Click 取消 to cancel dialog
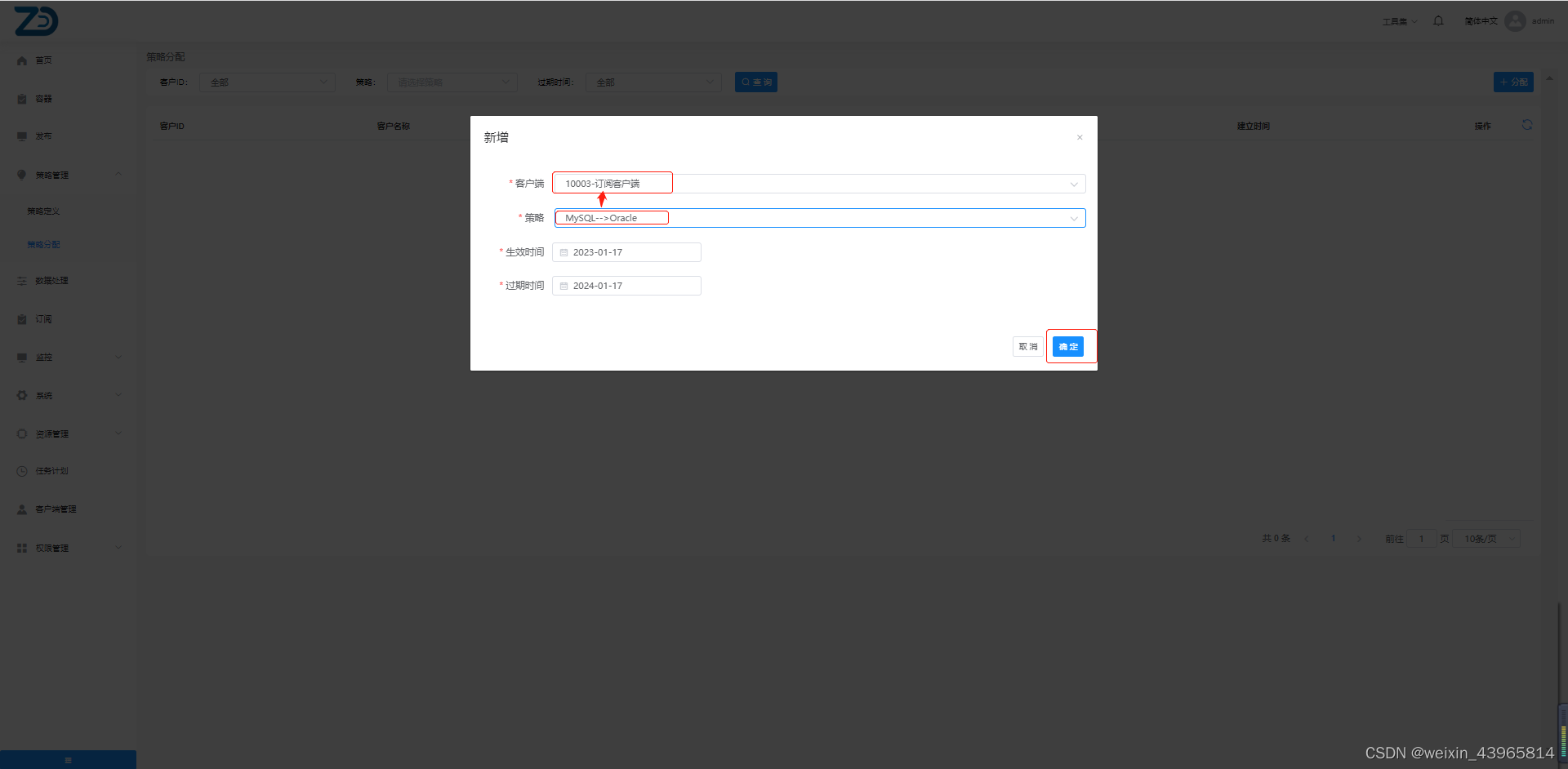 tap(1028, 346)
